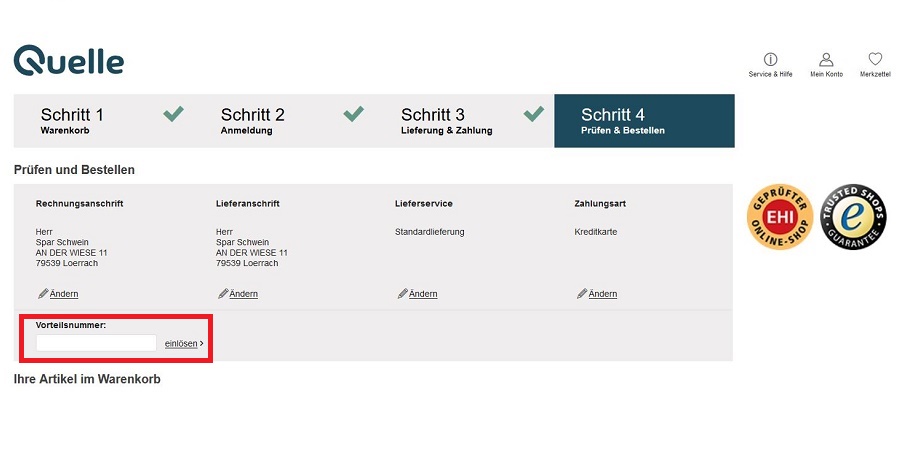Click the Quelle logo
900x453 pixels.
click(x=69, y=60)
